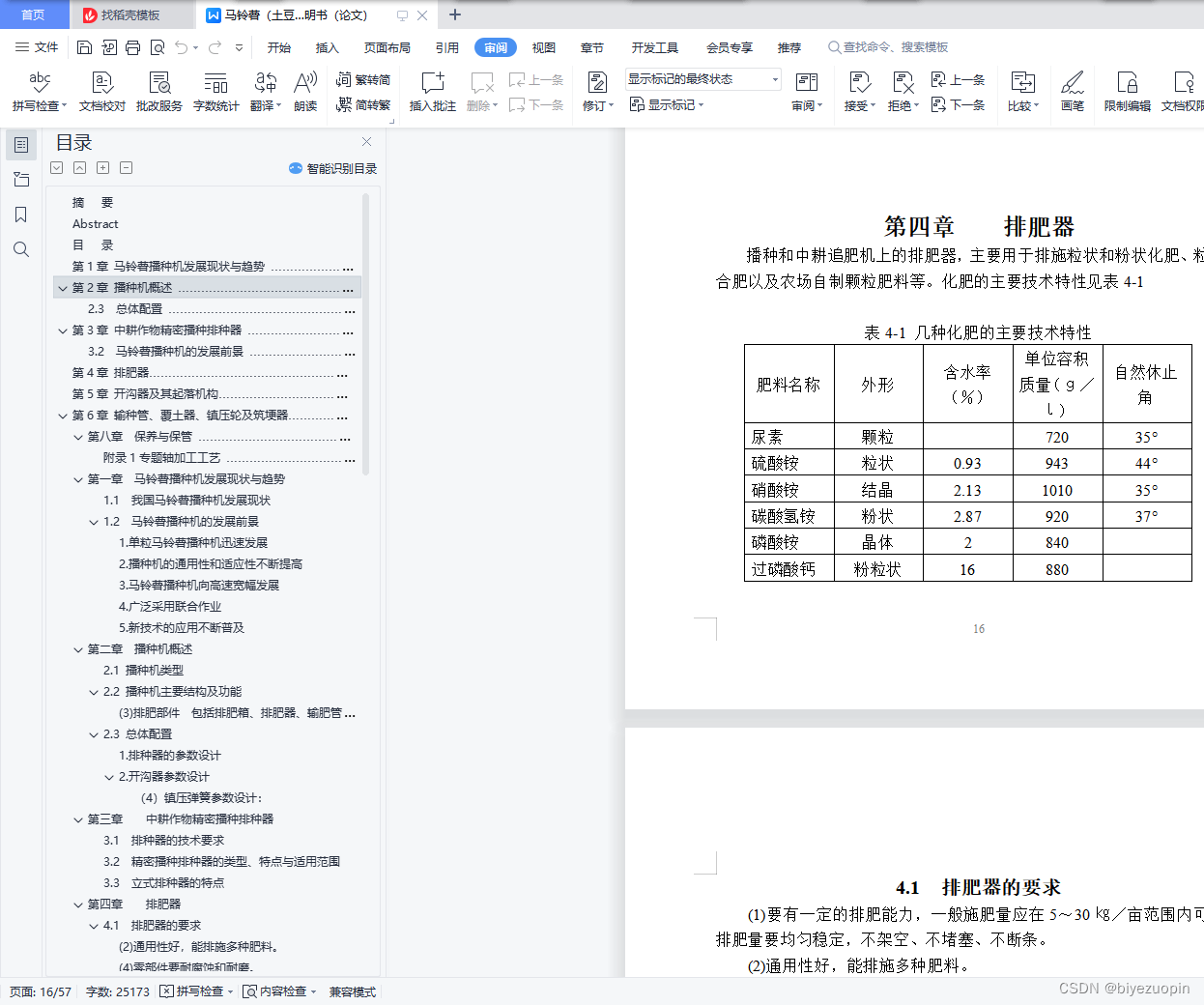This screenshot has height=1005, width=1204.
Task: Collapse 4.1 排肥器的要求 node
Action: [x=94, y=926]
